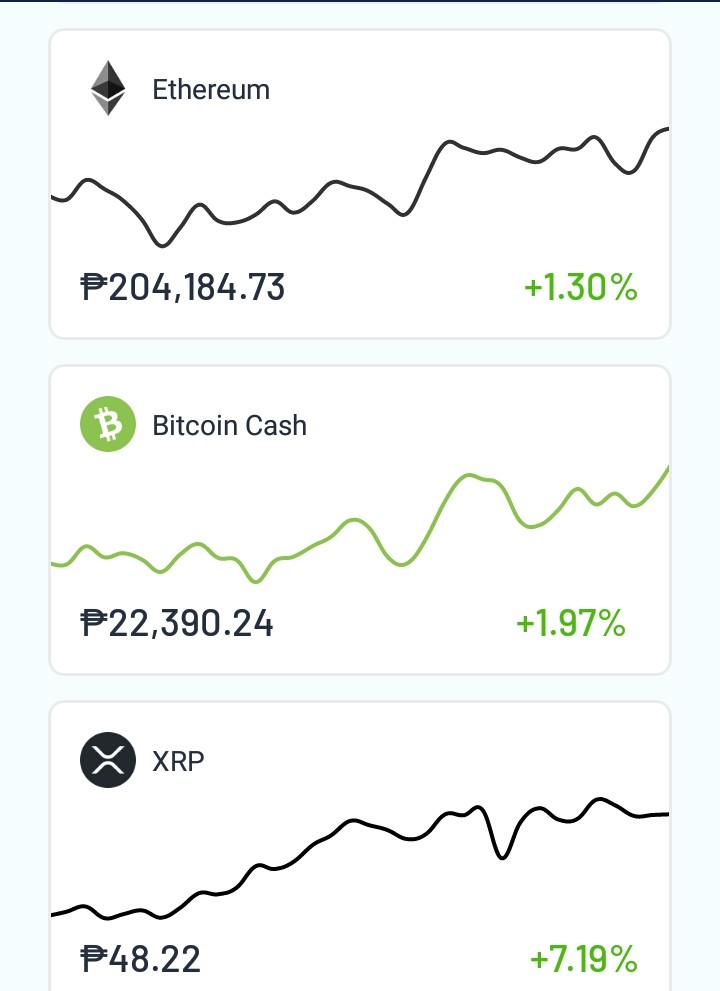Select the Bitcoin Cash price ₱22,390.24
Image resolution: width=720 pixels, height=991 pixels.
[177, 623]
